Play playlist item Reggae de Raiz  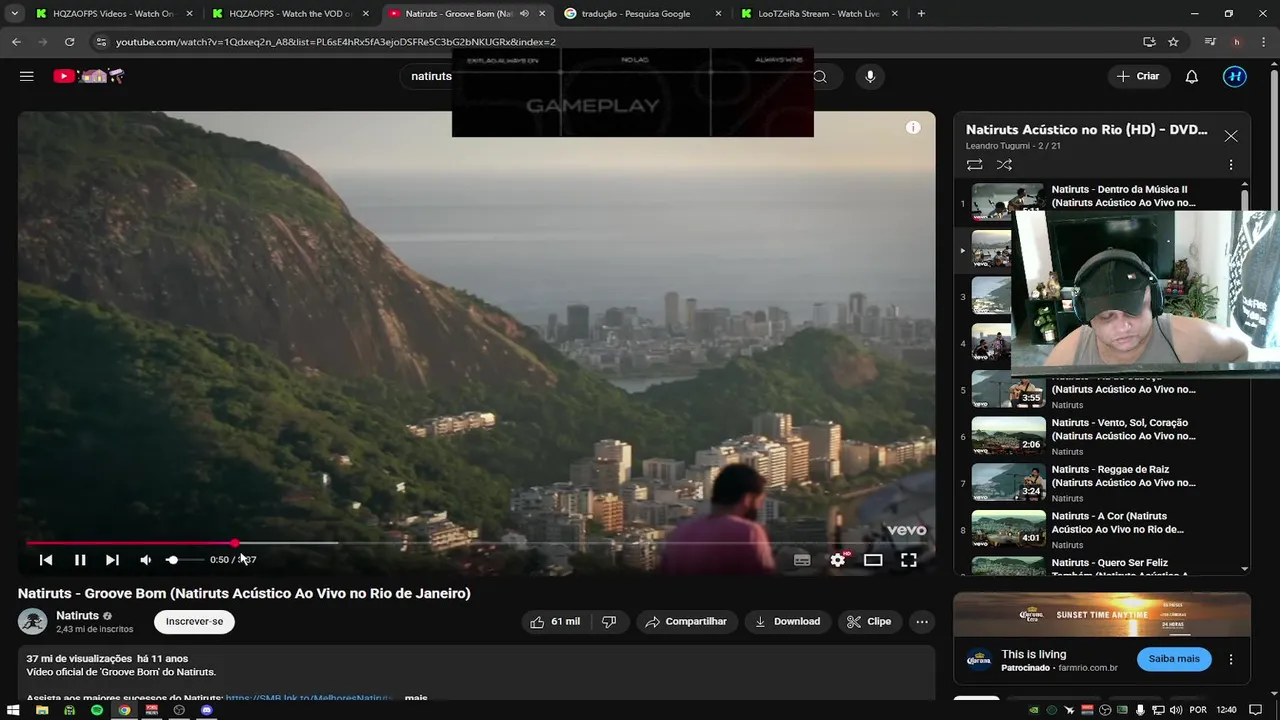(1098, 483)
